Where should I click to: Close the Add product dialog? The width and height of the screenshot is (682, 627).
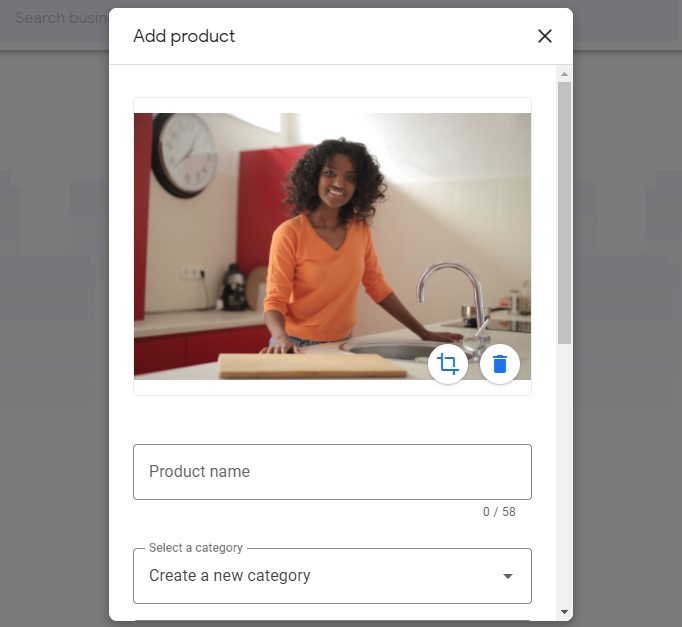pyautogui.click(x=545, y=36)
